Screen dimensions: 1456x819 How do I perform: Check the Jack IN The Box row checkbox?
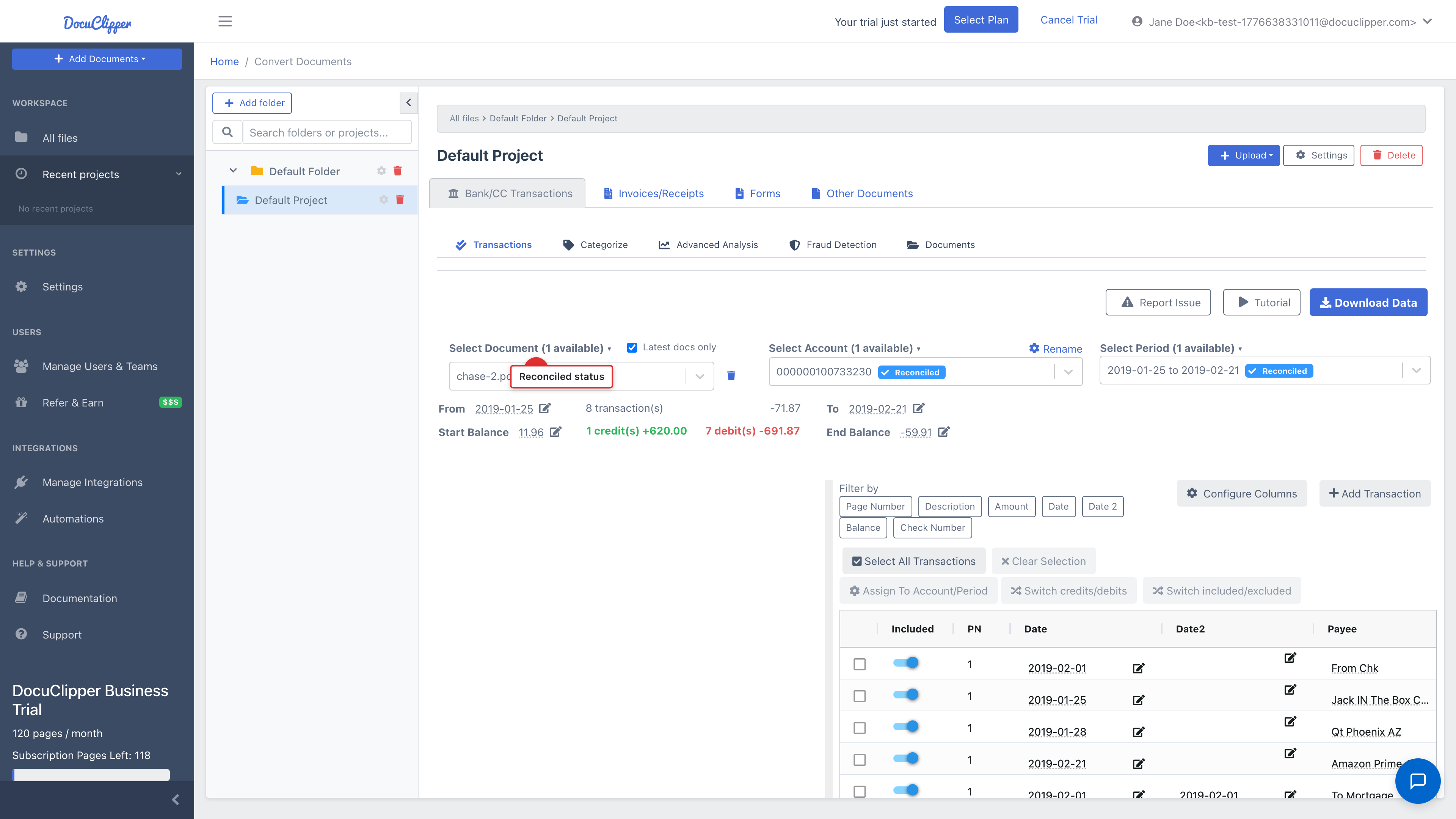[x=859, y=696]
